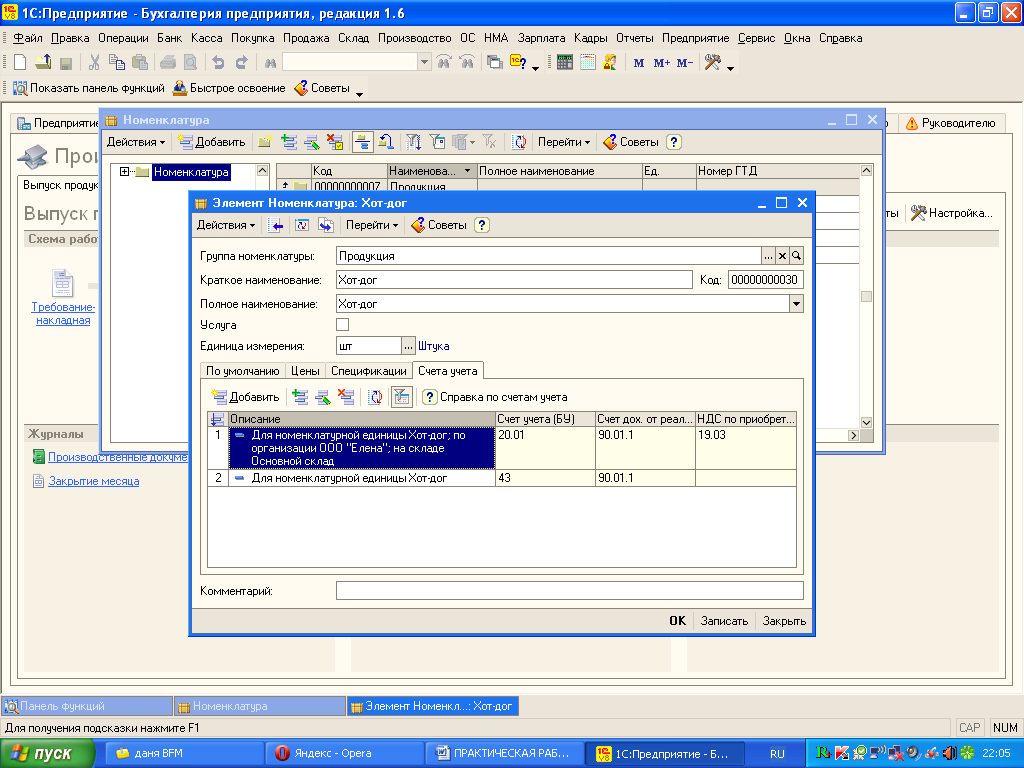Click the help question icon in Хот-дог element toolbar

click(482, 225)
